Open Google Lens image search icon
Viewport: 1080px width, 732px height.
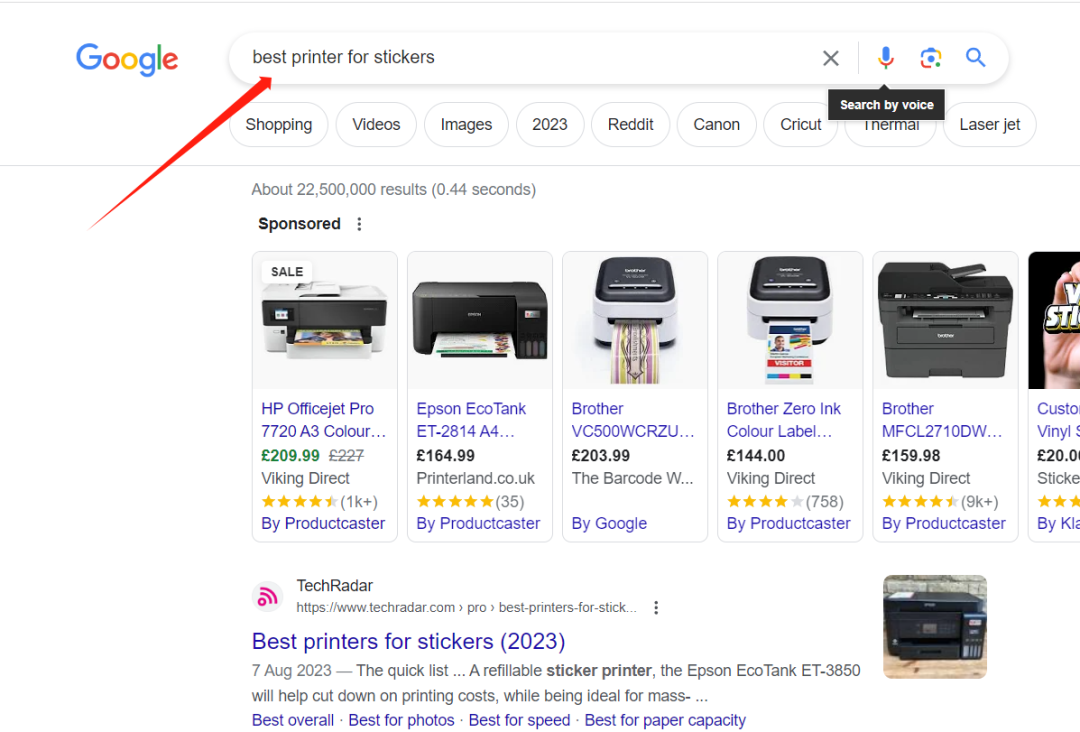pos(931,58)
